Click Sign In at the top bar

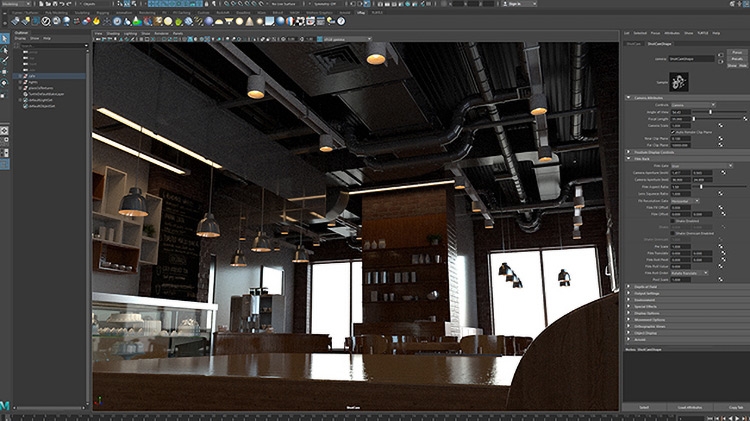click(518, 4)
